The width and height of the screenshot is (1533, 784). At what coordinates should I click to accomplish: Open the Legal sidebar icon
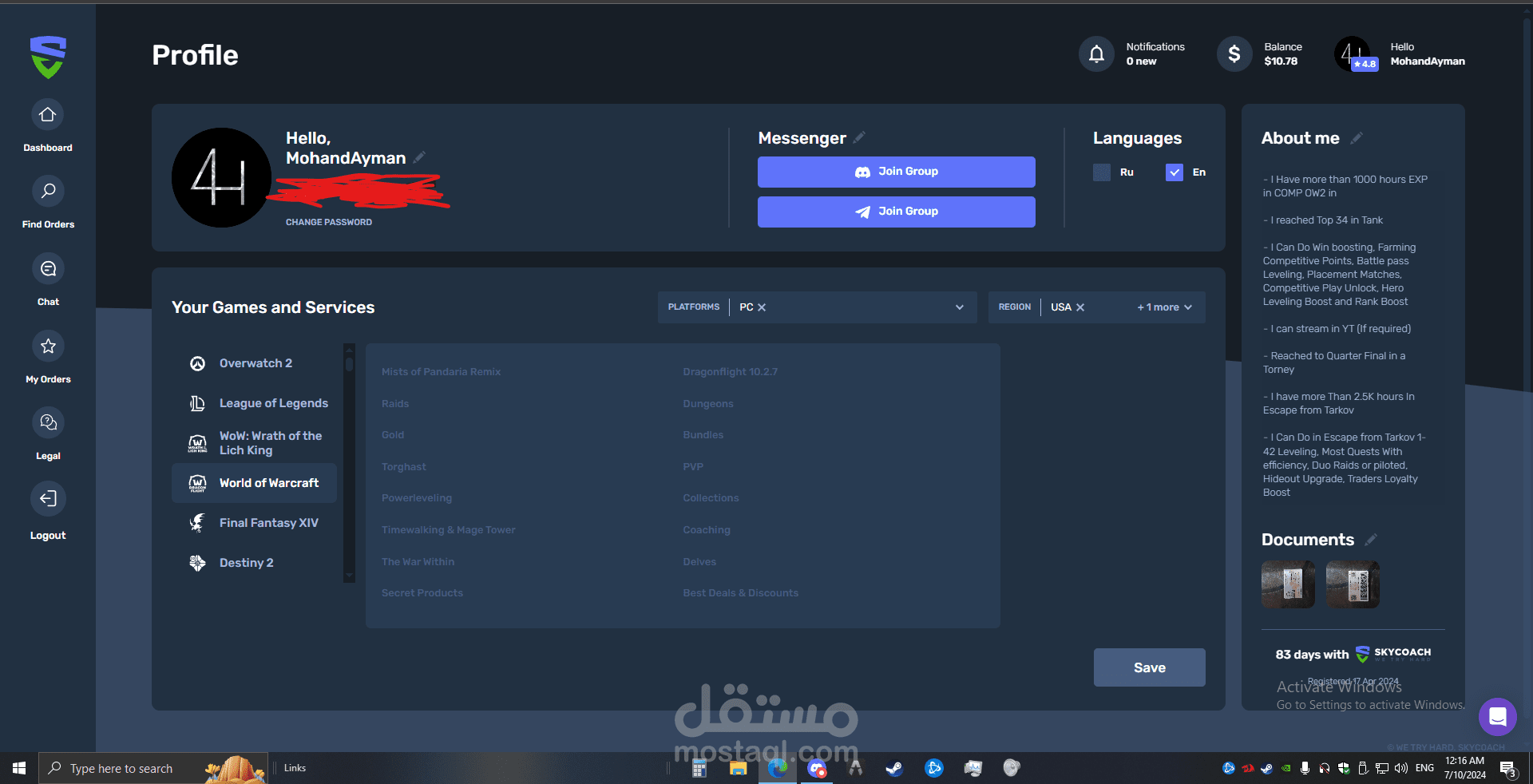tap(48, 422)
